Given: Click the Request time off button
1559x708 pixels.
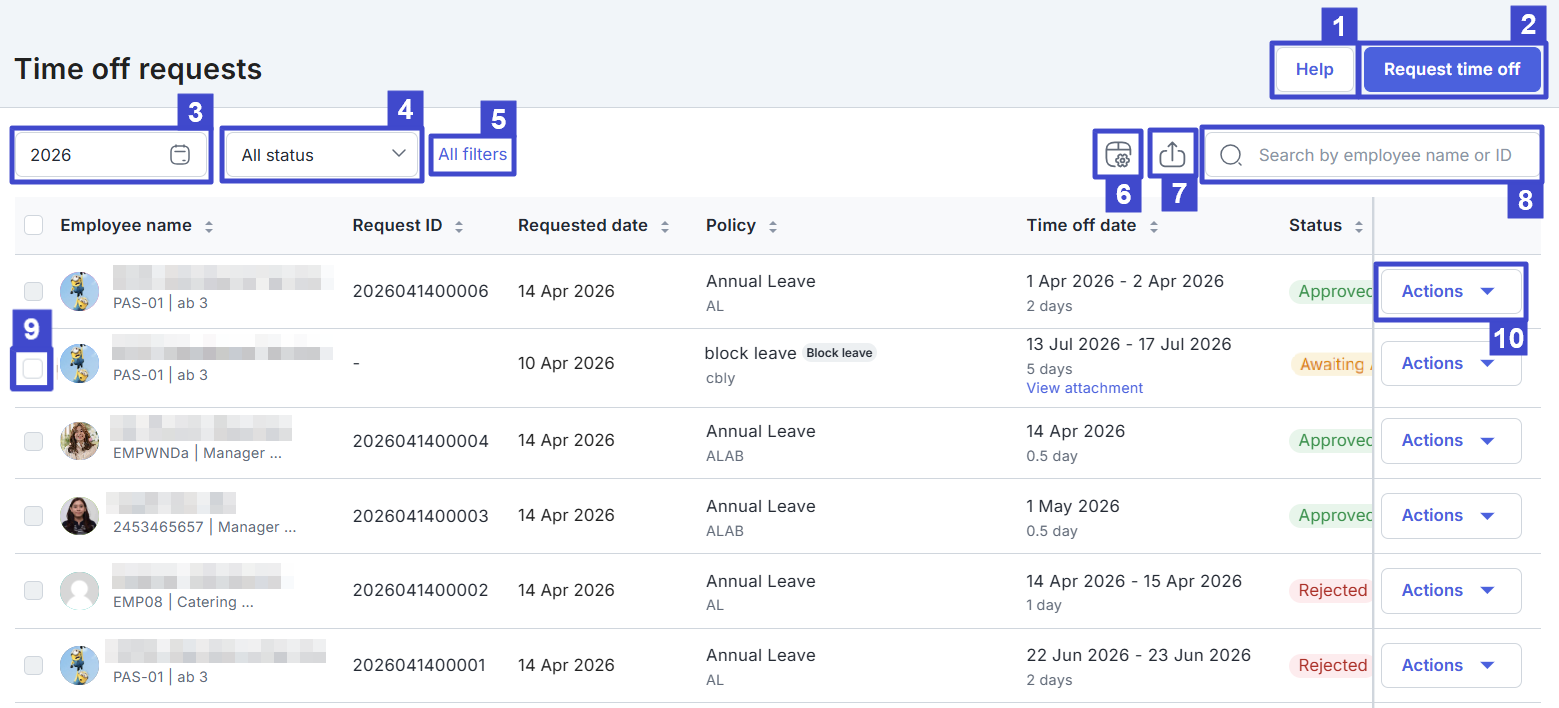Looking at the screenshot, I should (x=1451, y=69).
